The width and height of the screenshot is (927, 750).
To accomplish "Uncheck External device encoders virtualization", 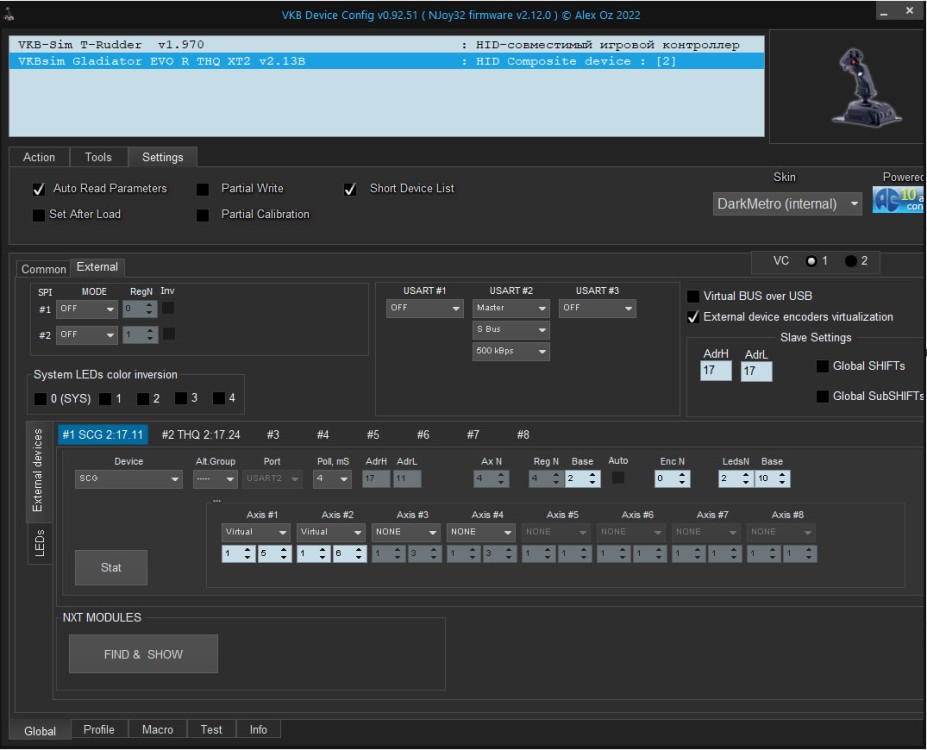I will pyautogui.click(x=694, y=317).
